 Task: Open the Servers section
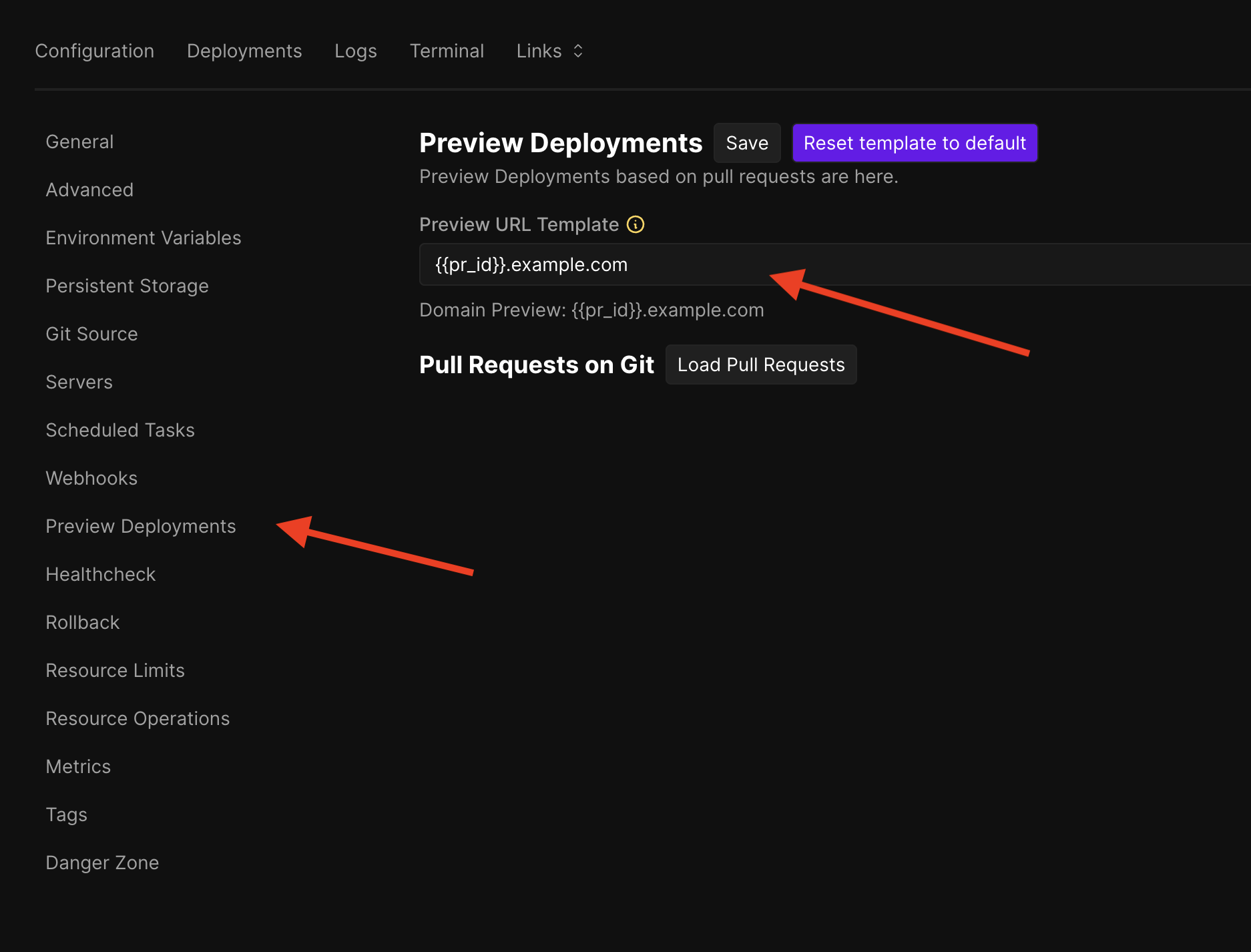79,382
